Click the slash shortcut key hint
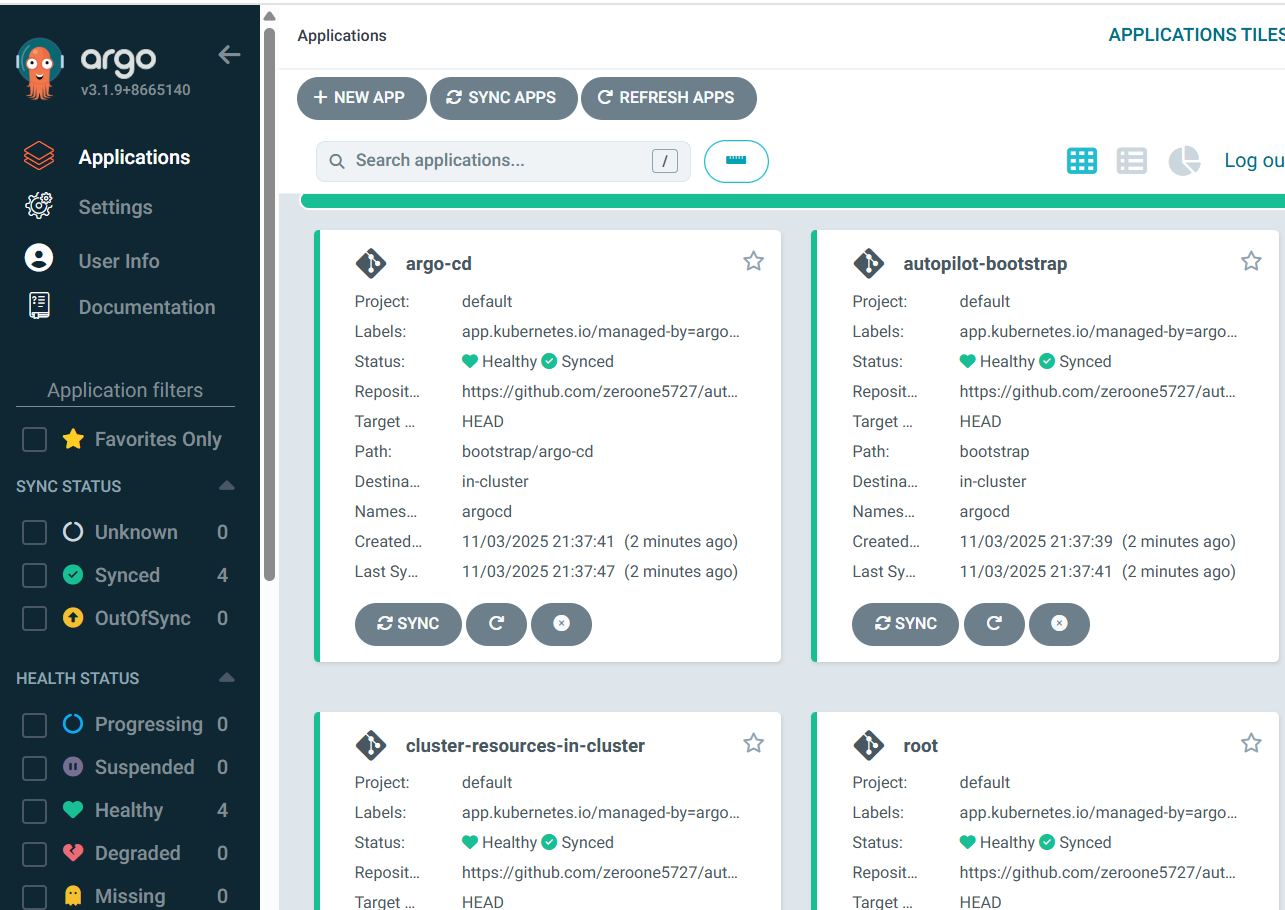1285x910 pixels. (665, 161)
